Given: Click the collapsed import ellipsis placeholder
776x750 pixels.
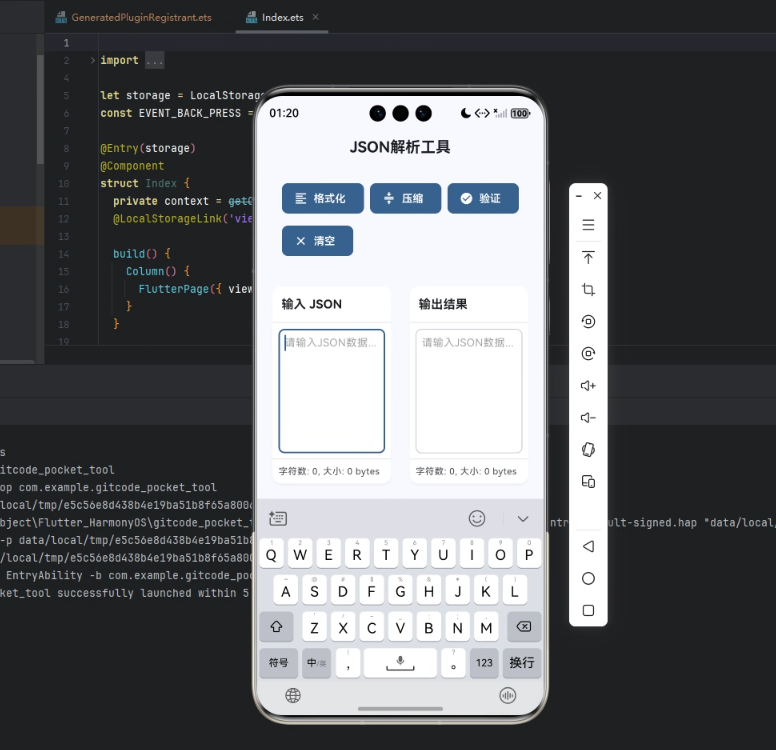Looking at the screenshot, I should click(x=154, y=60).
